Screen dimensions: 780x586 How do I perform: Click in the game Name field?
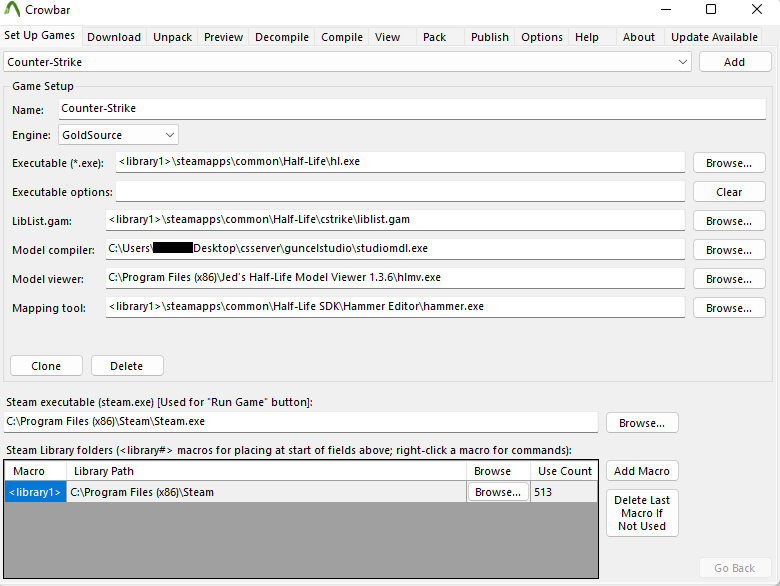click(x=412, y=109)
